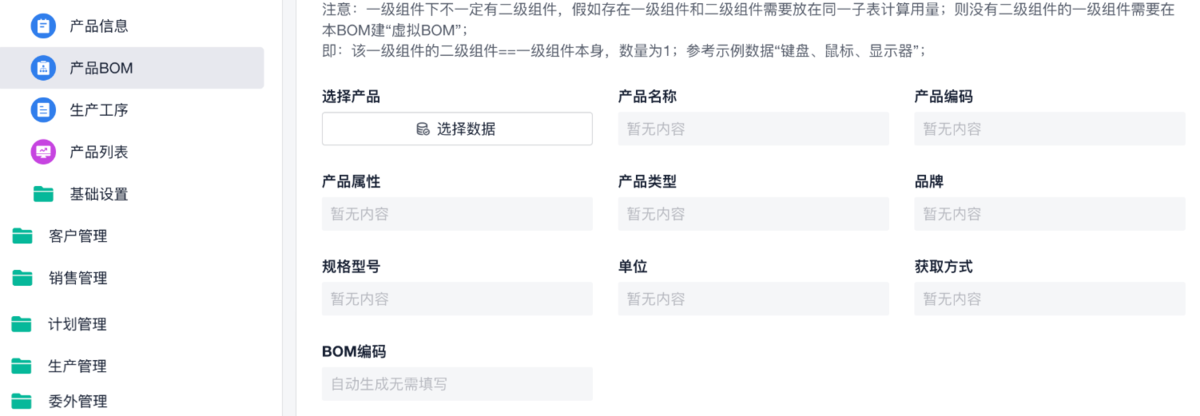Click the 产品编码 field

(1049, 129)
